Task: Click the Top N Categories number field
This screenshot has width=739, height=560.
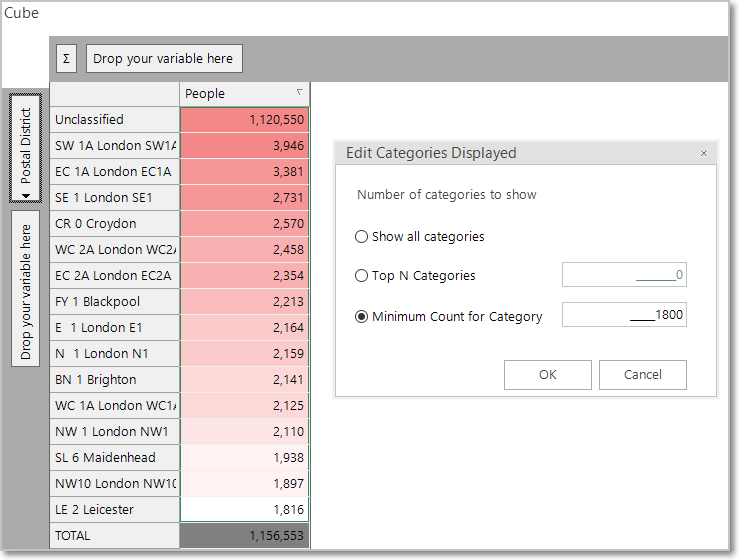Action: pyautogui.click(x=624, y=275)
